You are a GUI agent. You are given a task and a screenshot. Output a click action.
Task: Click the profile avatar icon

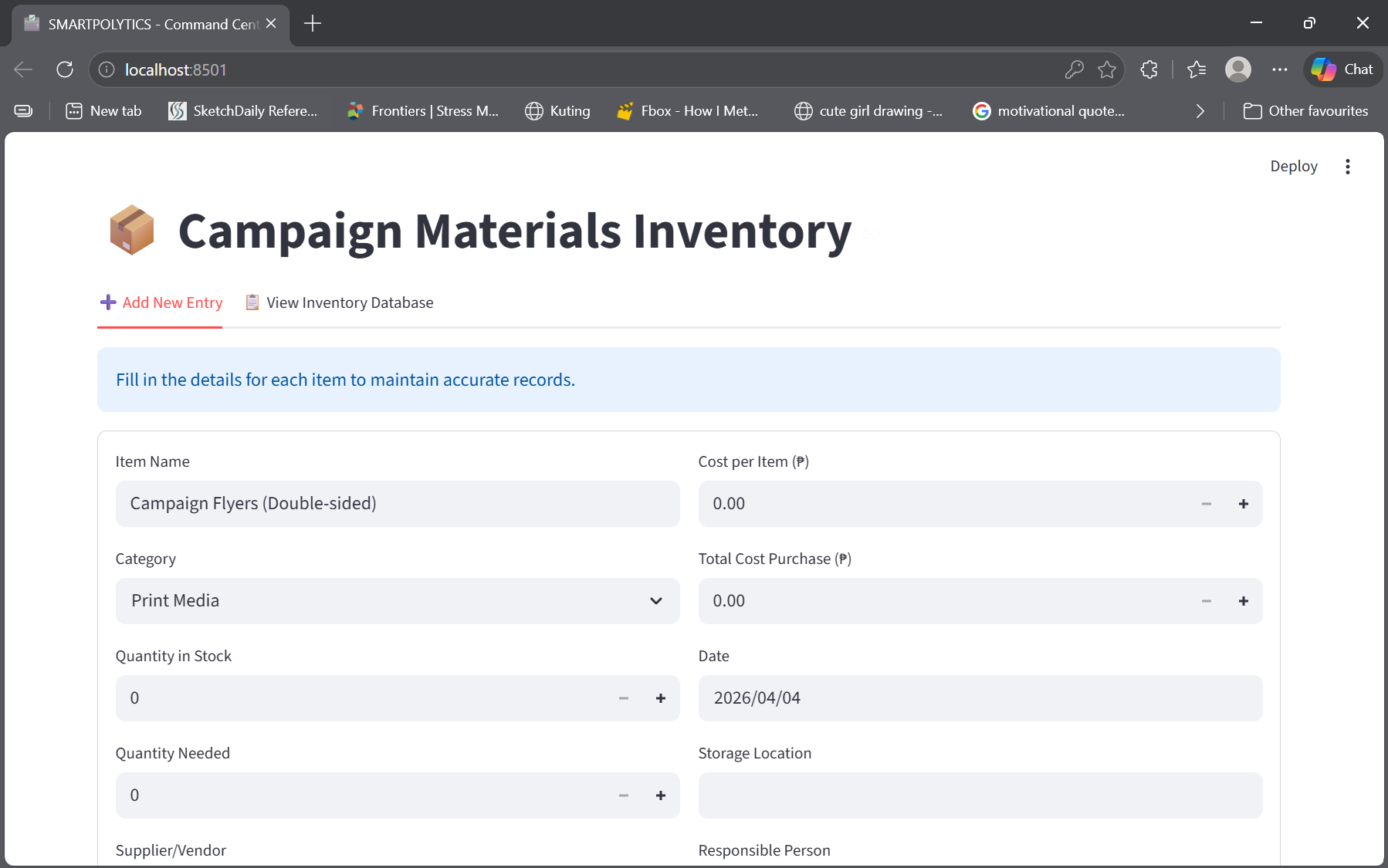tap(1238, 69)
